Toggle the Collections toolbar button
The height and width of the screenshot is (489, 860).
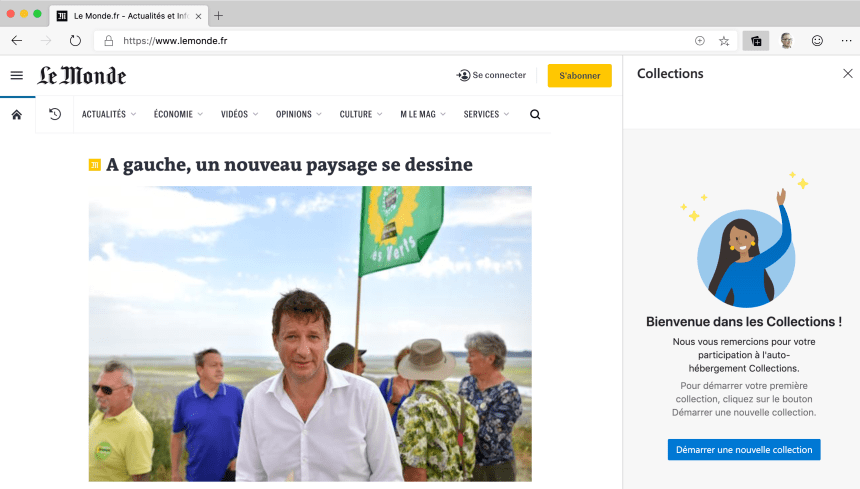tap(756, 41)
